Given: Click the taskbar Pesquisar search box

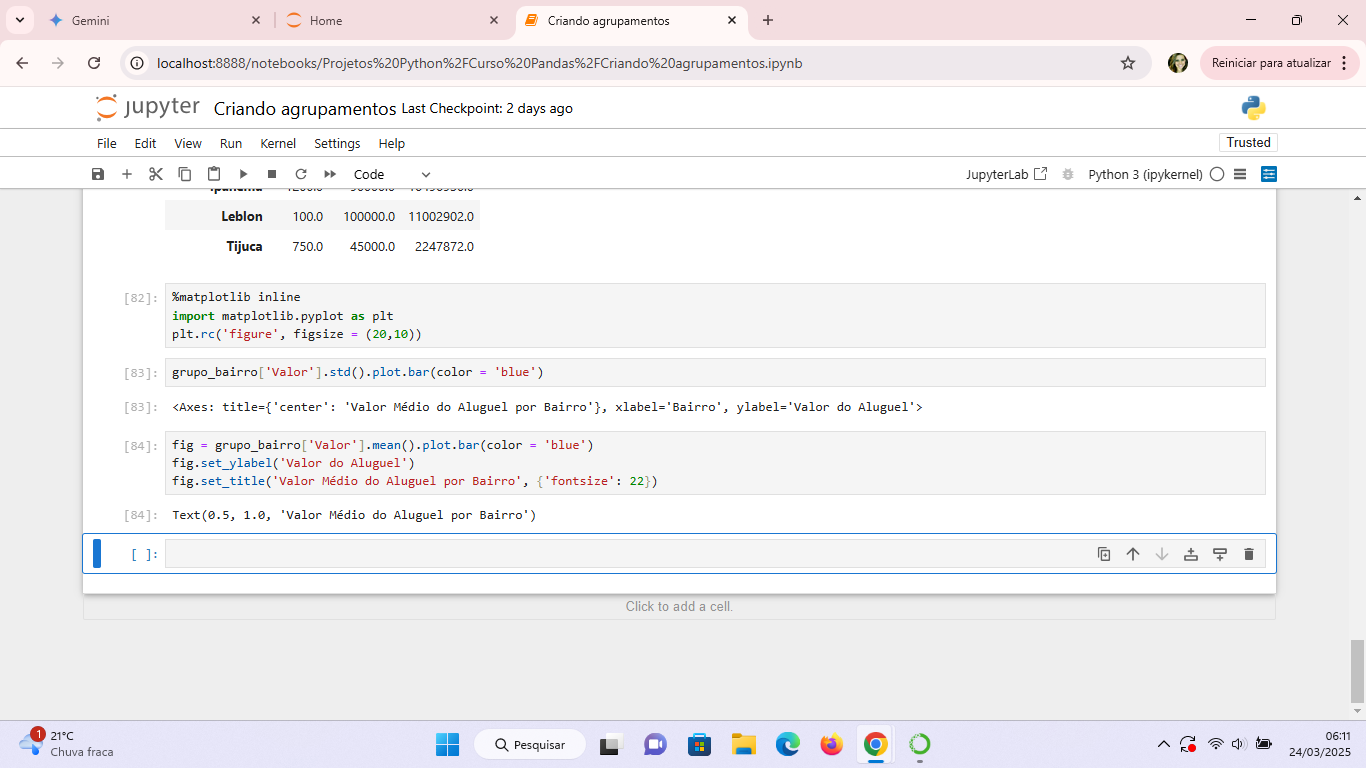Looking at the screenshot, I should (x=529, y=744).
